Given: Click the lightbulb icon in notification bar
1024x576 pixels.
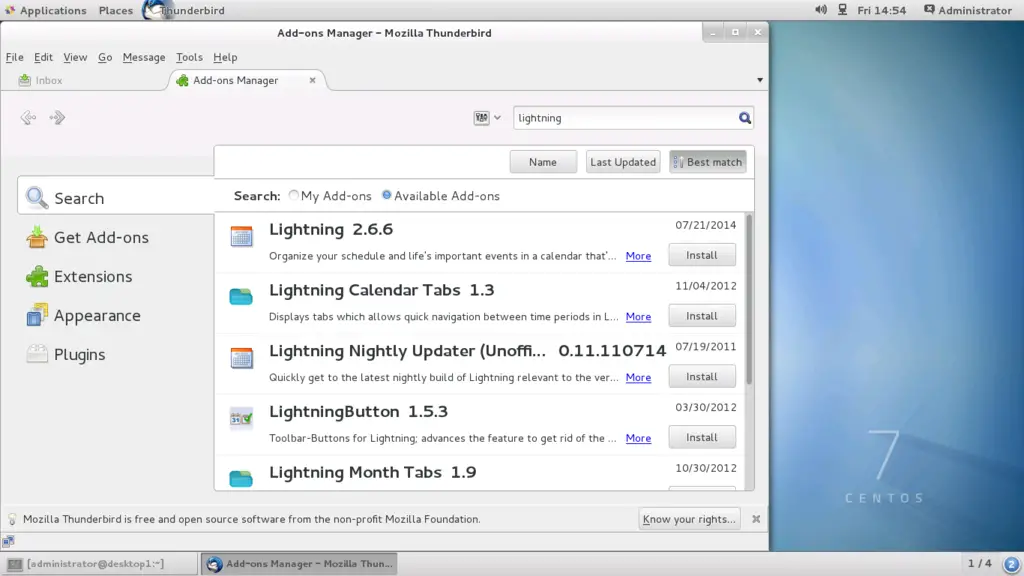Looking at the screenshot, I should click(12, 519).
